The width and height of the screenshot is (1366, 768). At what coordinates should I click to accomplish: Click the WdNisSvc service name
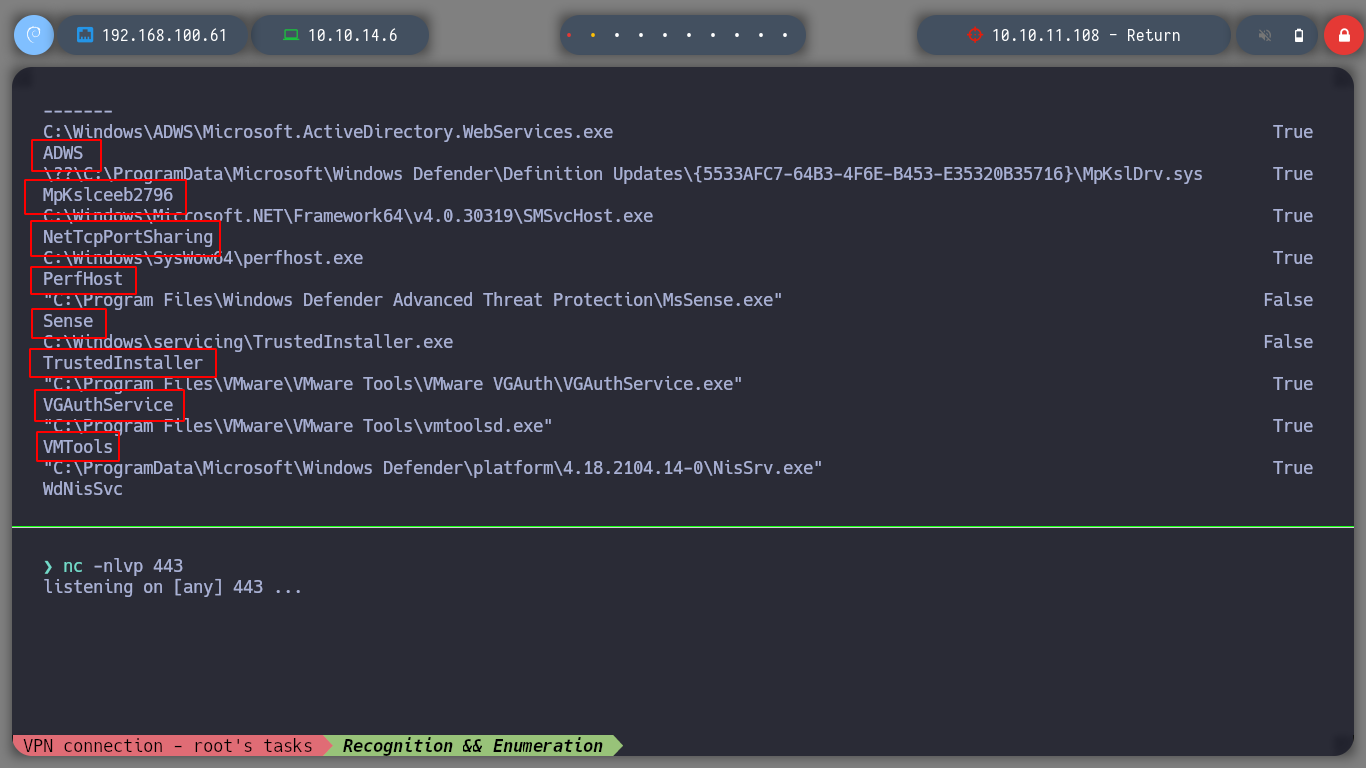coord(83,489)
